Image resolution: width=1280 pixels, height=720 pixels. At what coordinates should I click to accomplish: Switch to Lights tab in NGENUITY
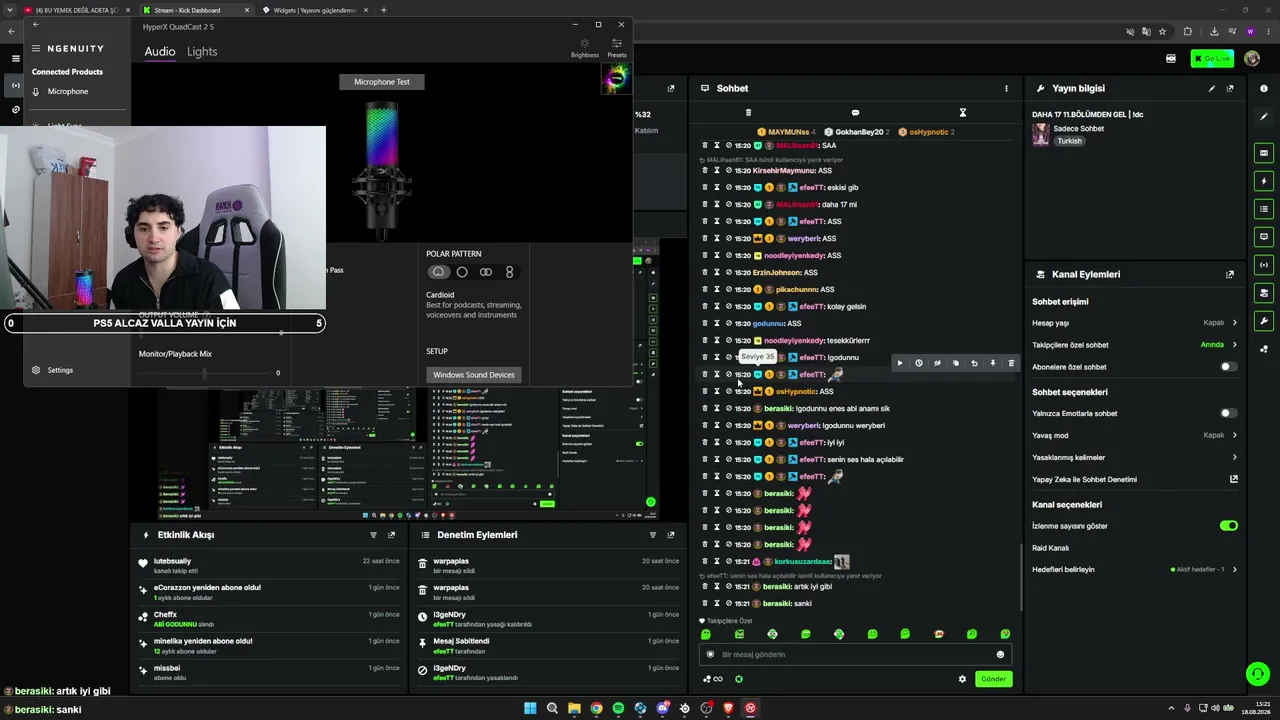(202, 52)
